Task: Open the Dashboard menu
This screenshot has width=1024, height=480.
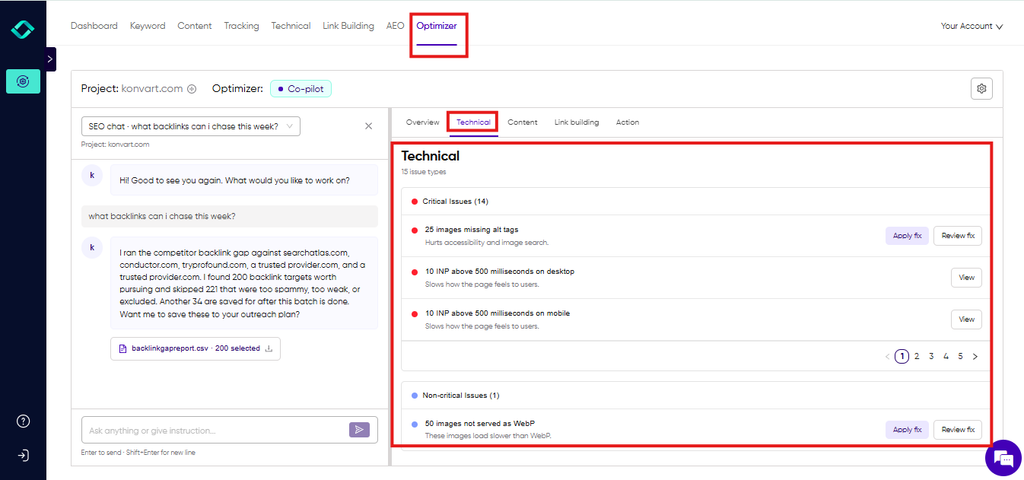Action: click(94, 26)
